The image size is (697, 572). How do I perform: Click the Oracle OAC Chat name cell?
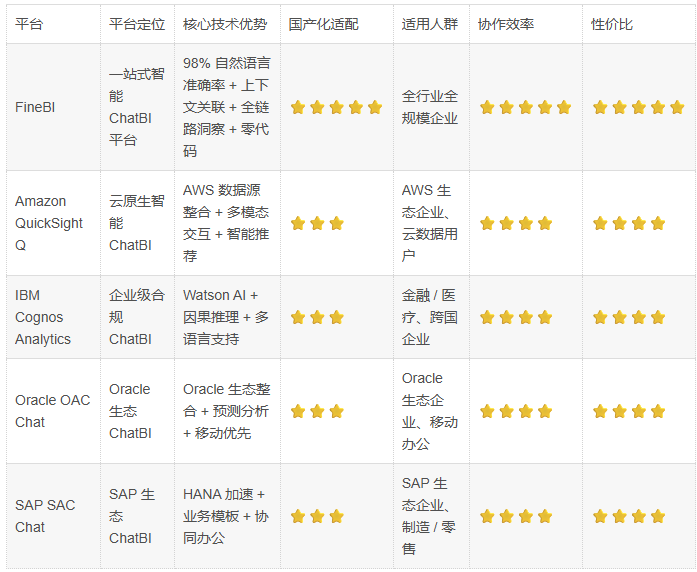point(52,411)
